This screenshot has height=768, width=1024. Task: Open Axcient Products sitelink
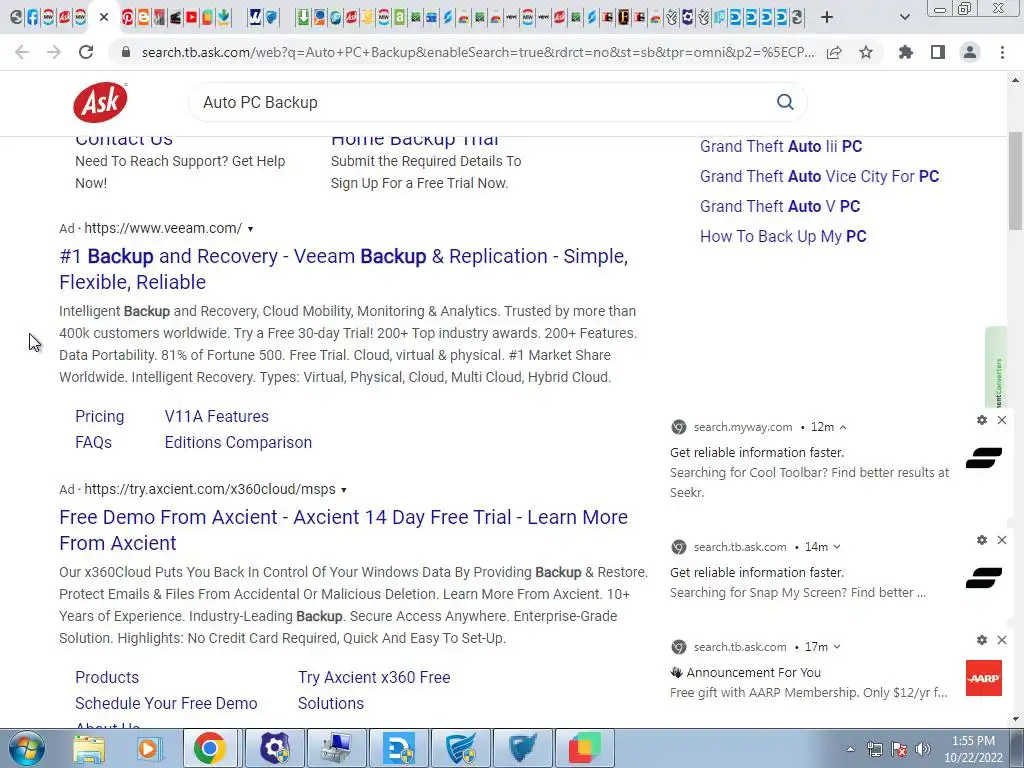coord(107,677)
